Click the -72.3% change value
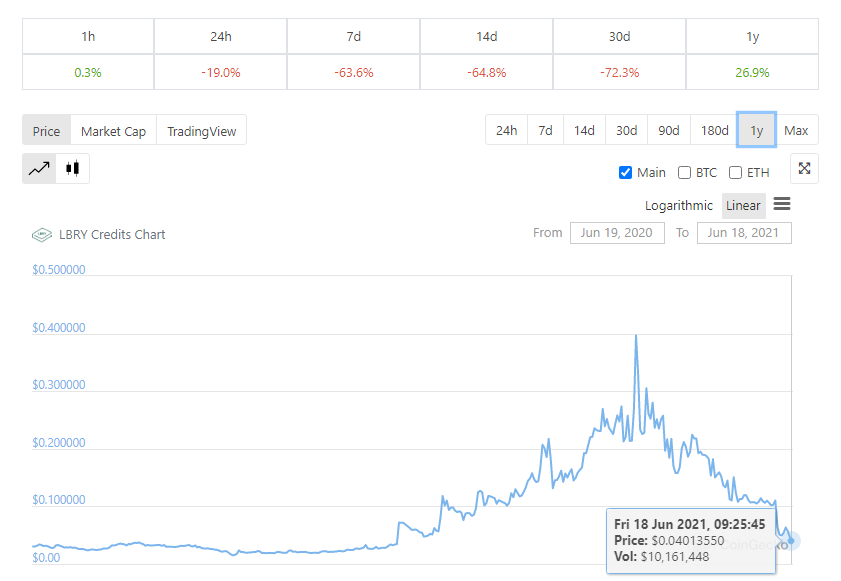The height and width of the screenshot is (581, 841). click(x=619, y=72)
